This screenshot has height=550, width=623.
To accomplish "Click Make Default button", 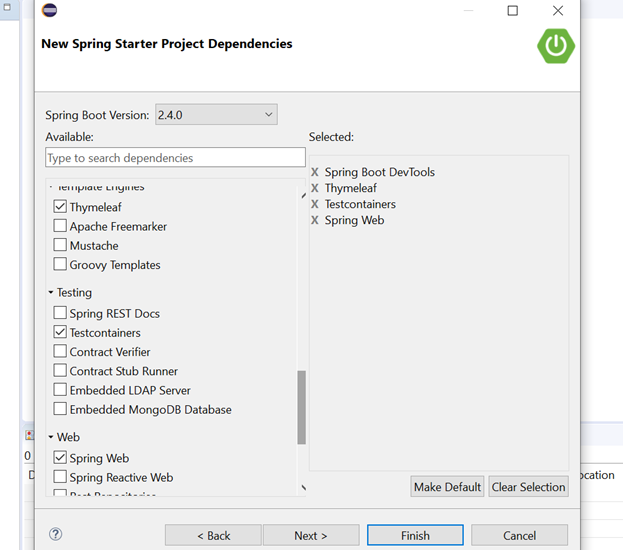I will pos(447,487).
